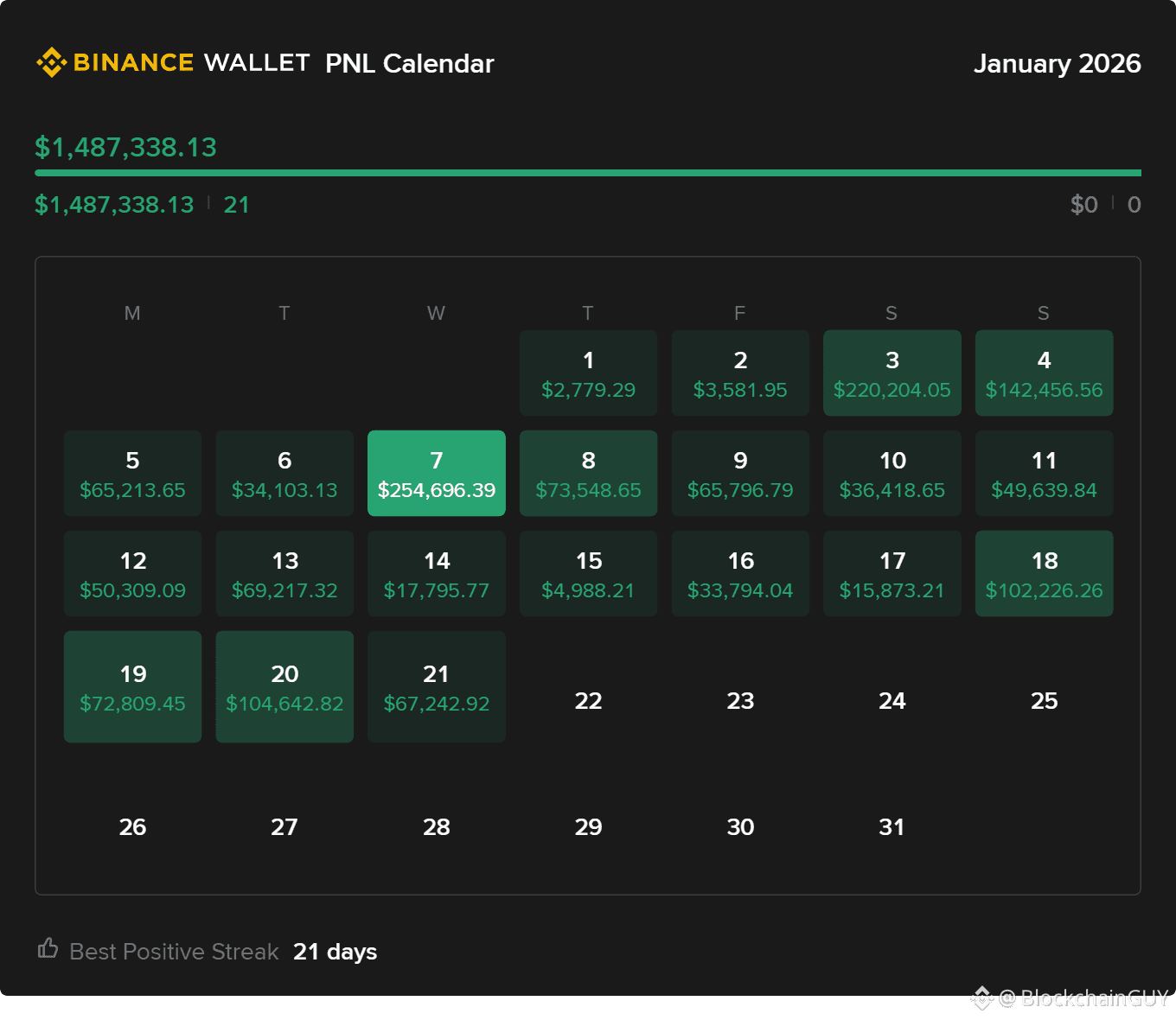The image size is (1176, 1020).
Task: Click the green divider between PNL totals
Action: point(588,173)
